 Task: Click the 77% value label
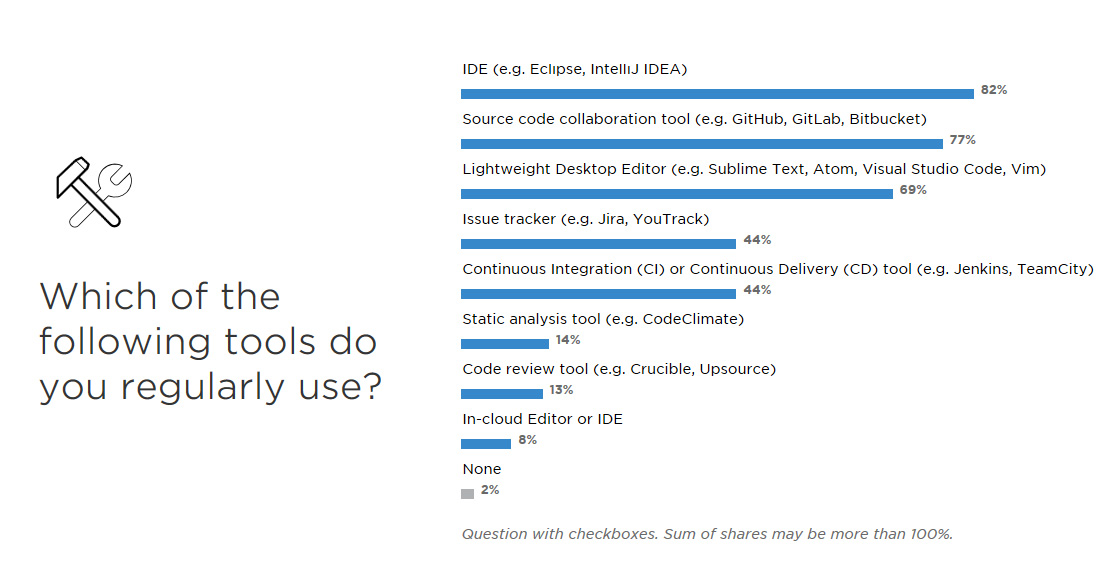click(962, 140)
